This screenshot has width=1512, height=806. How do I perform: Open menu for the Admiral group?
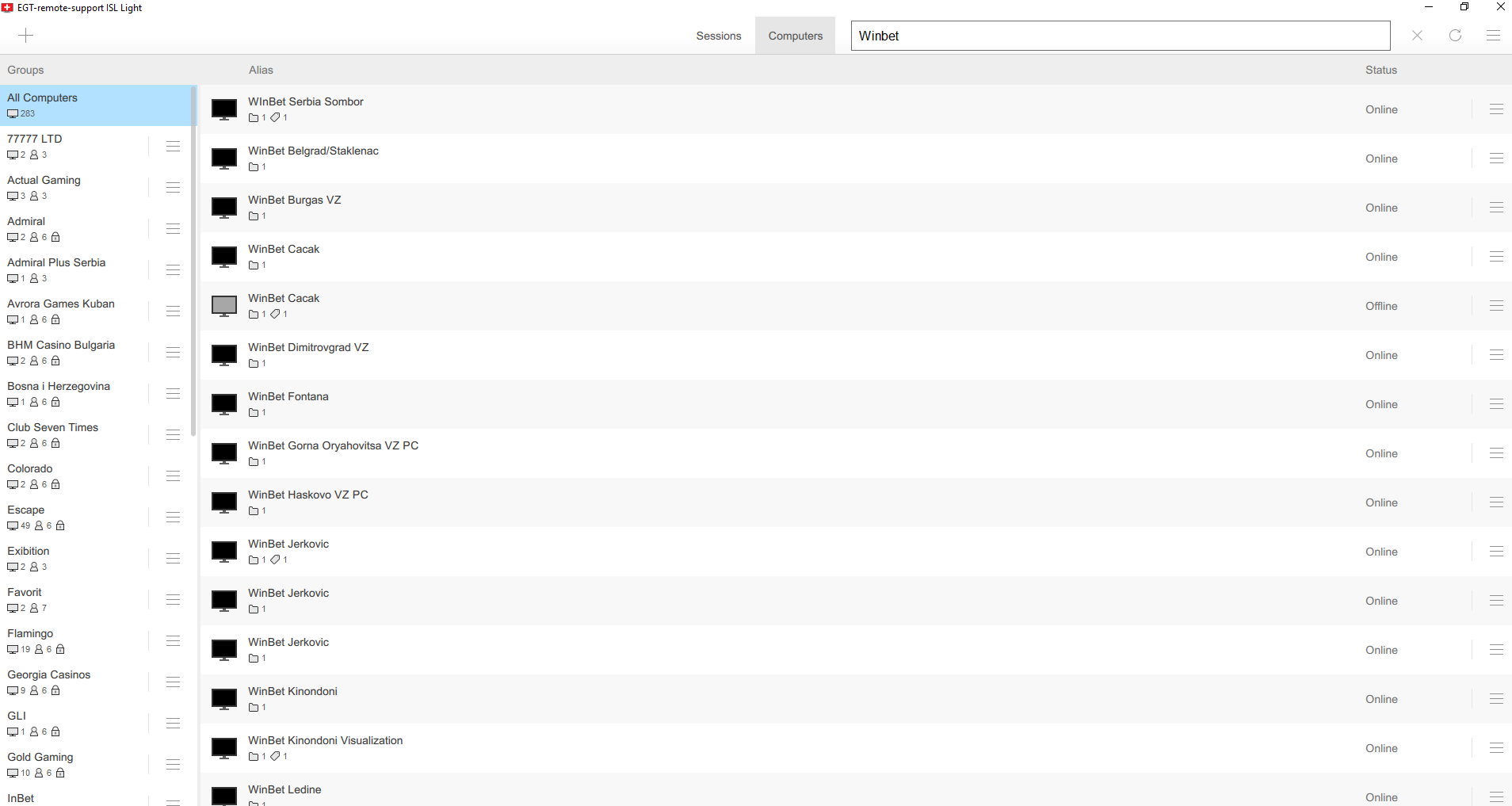pos(173,229)
